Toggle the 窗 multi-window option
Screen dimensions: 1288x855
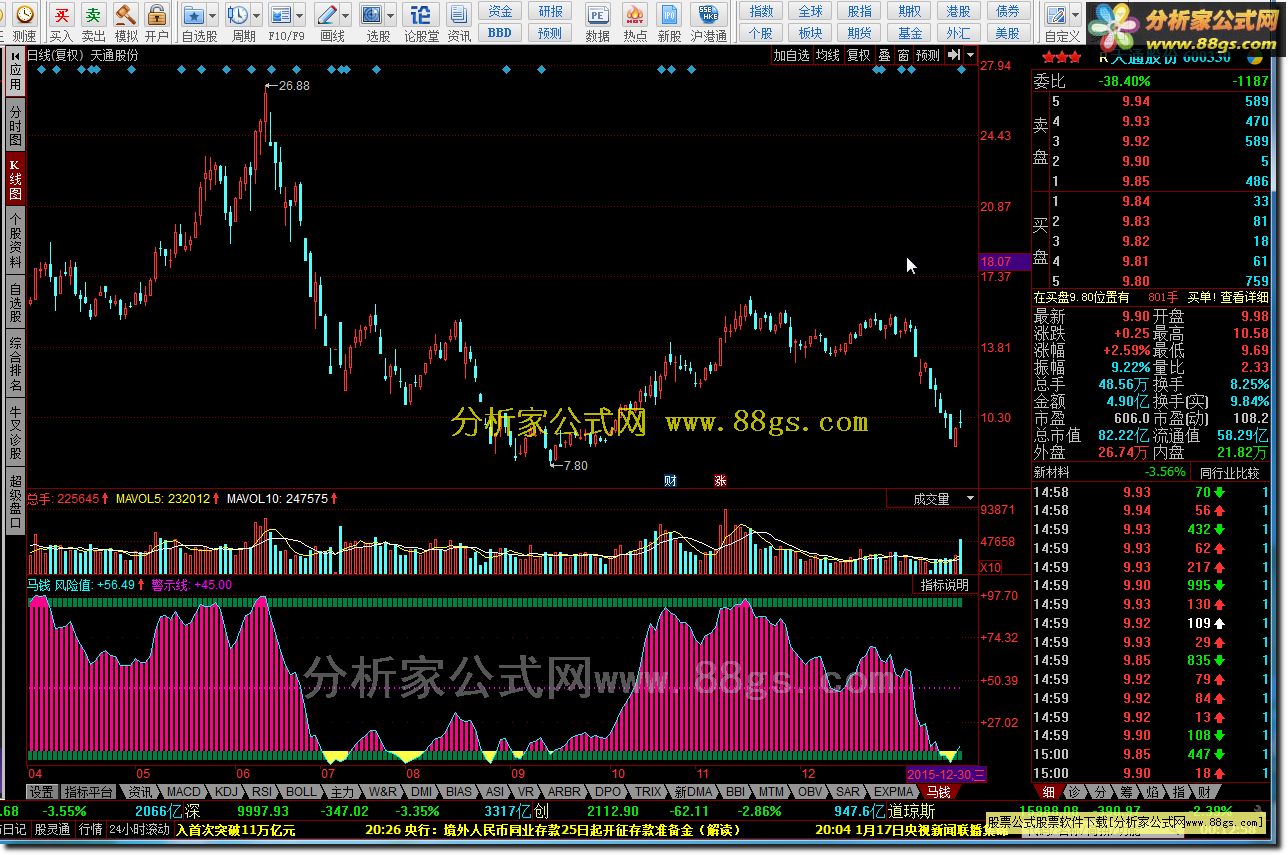click(903, 55)
